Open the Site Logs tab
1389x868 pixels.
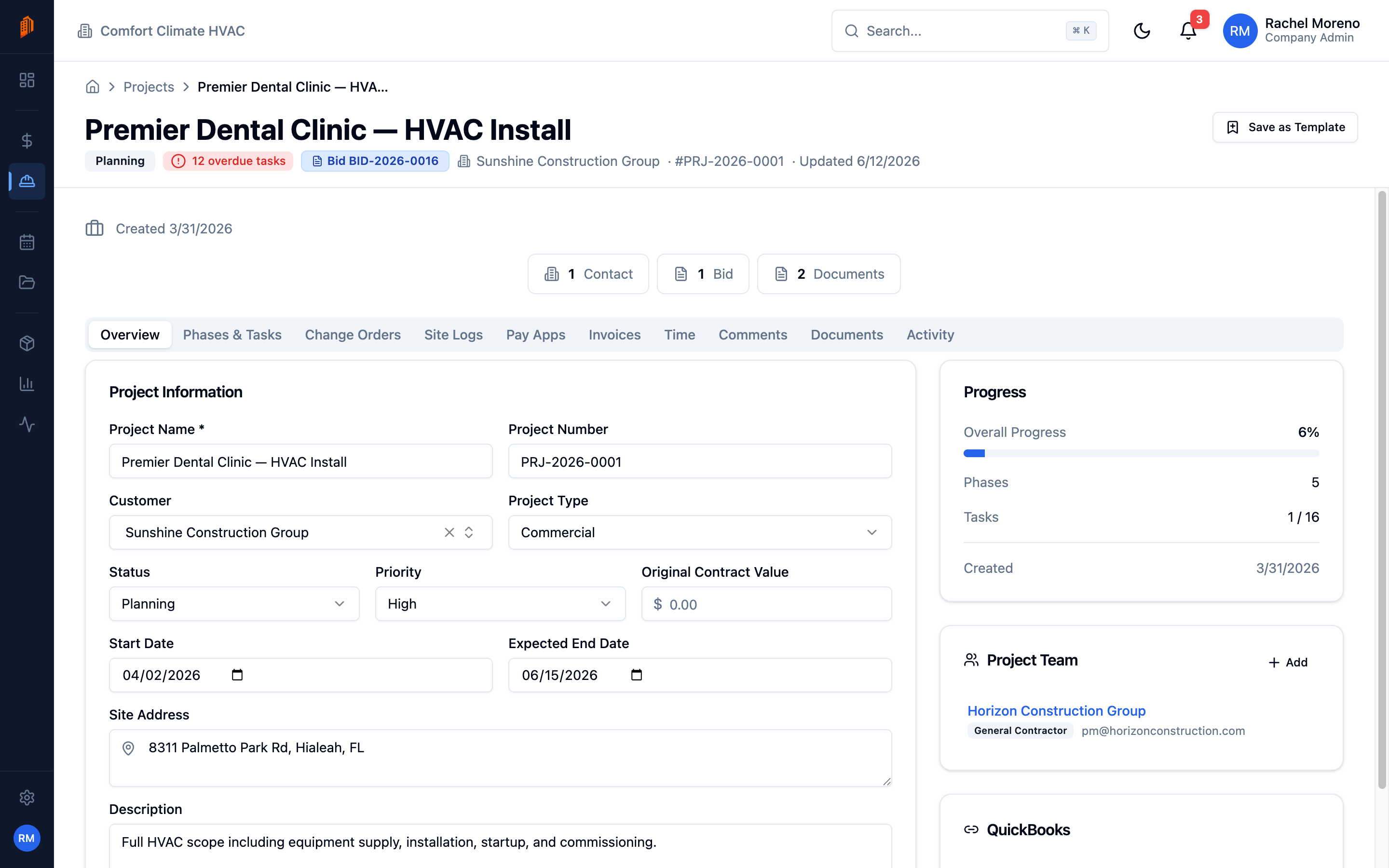pos(453,335)
